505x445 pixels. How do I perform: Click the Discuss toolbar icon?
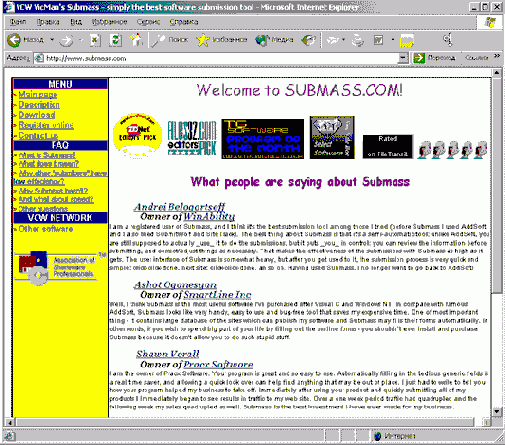point(407,40)
